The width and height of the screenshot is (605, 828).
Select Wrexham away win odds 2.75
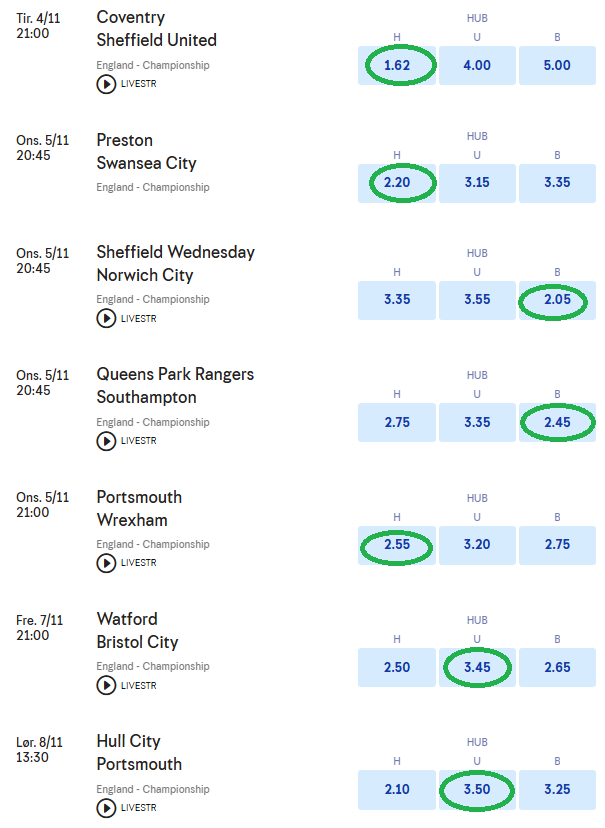(x=557, y=546)
